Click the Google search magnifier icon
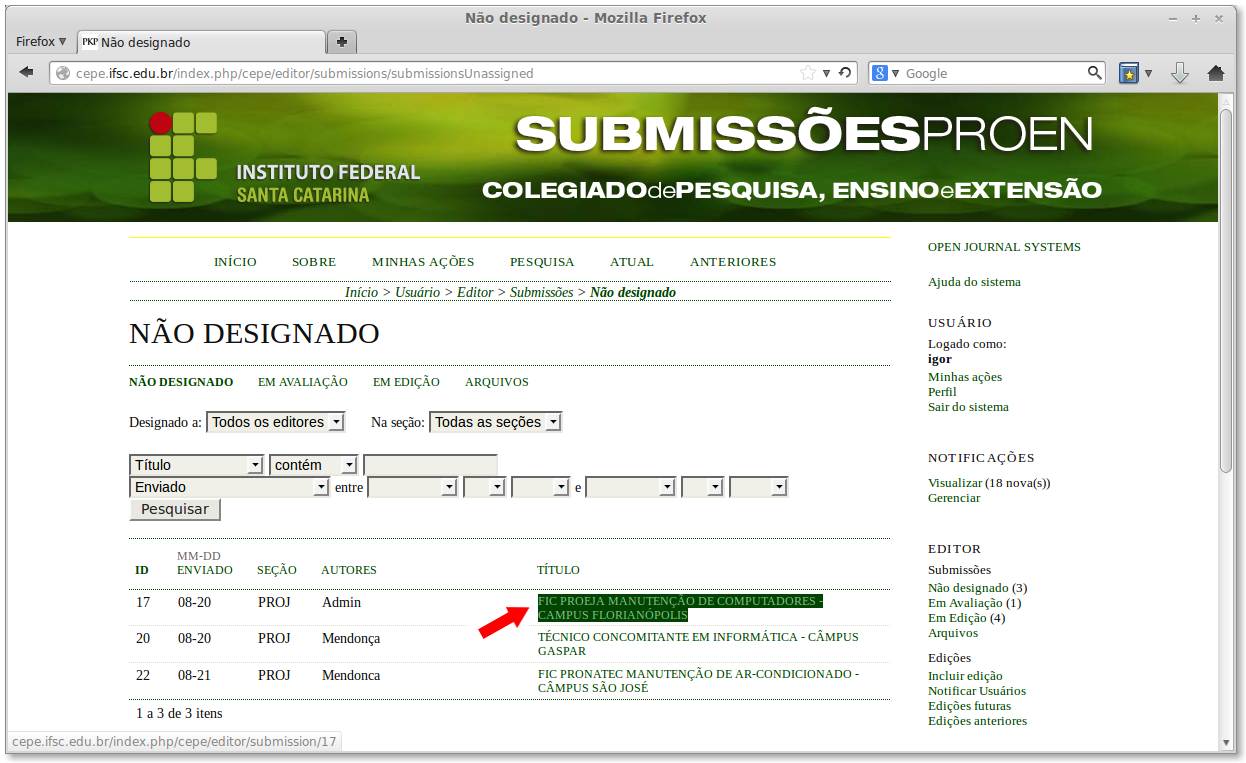The image size is (1246, 763). click(1094, 72)
